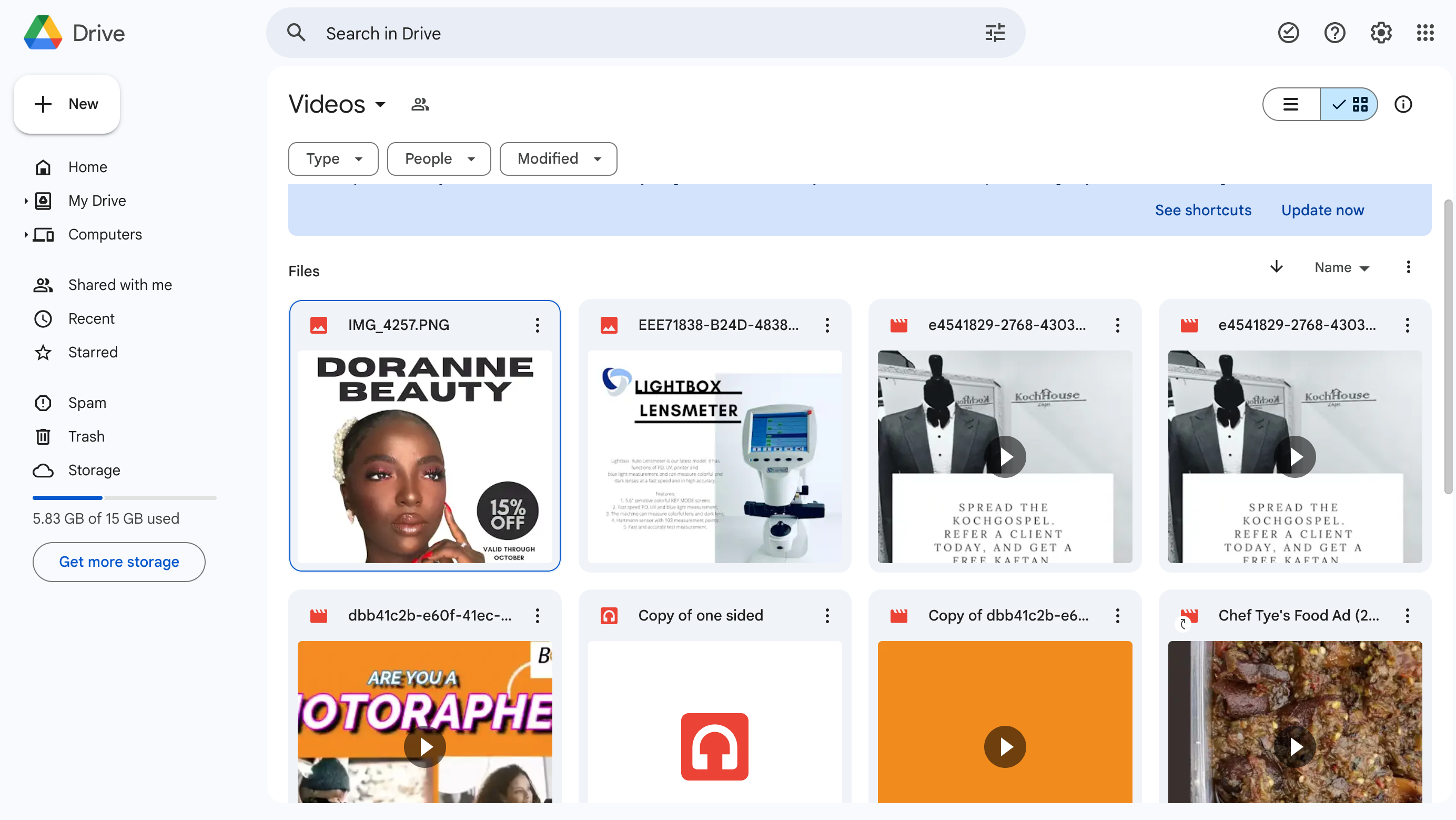The image size is (1456, 820).
Task: Click the shared folder people icon beside Videos
Action: pyautogui.click(x=420, y=104)
